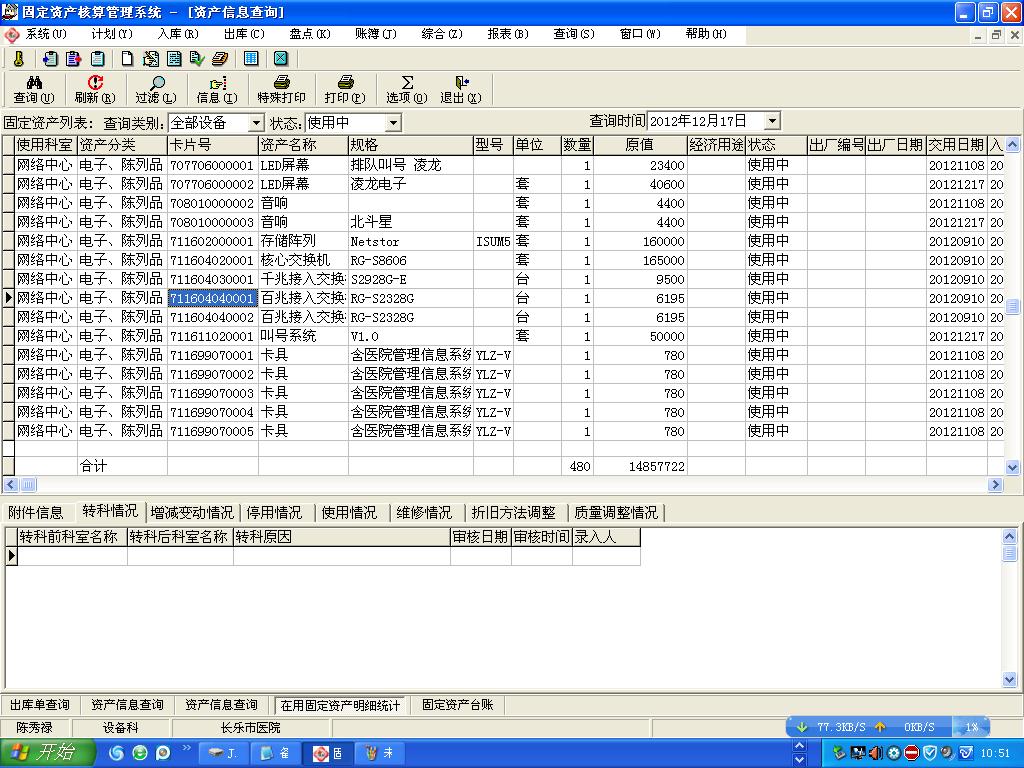Select card number cell 707706000001
Image resolution: width=1024 pixels, height=768 pixels.
coord(213,165)
